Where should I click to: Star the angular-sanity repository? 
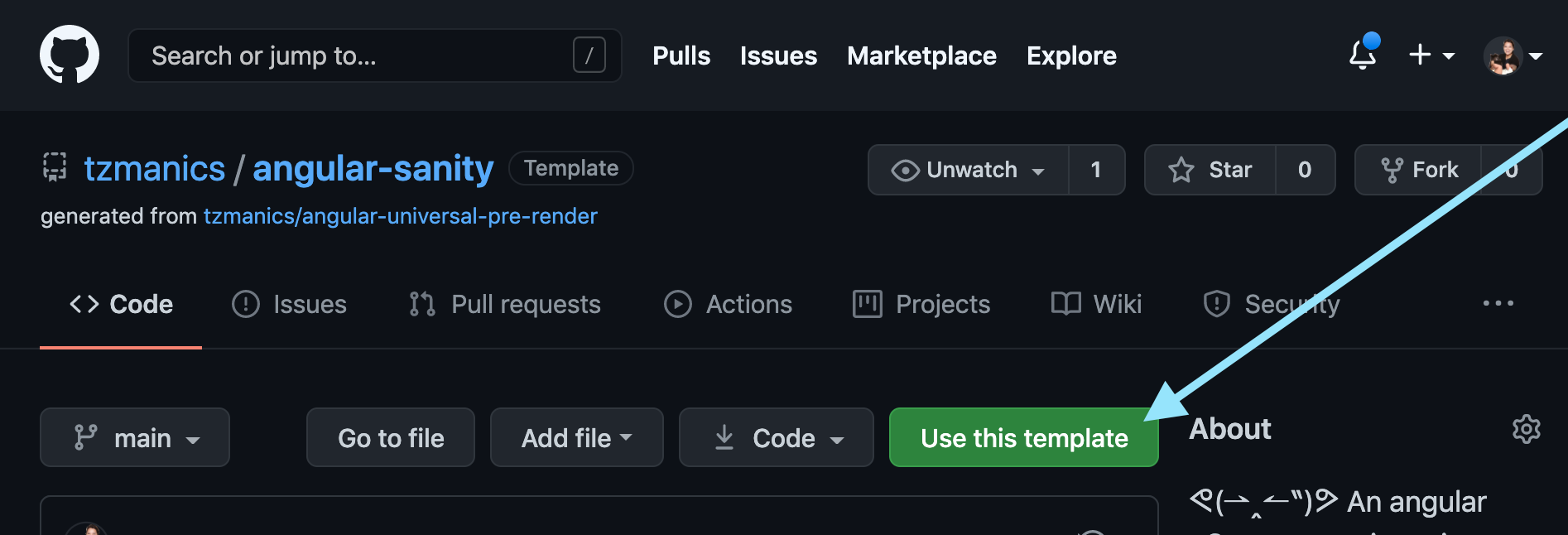point(1210,170)
